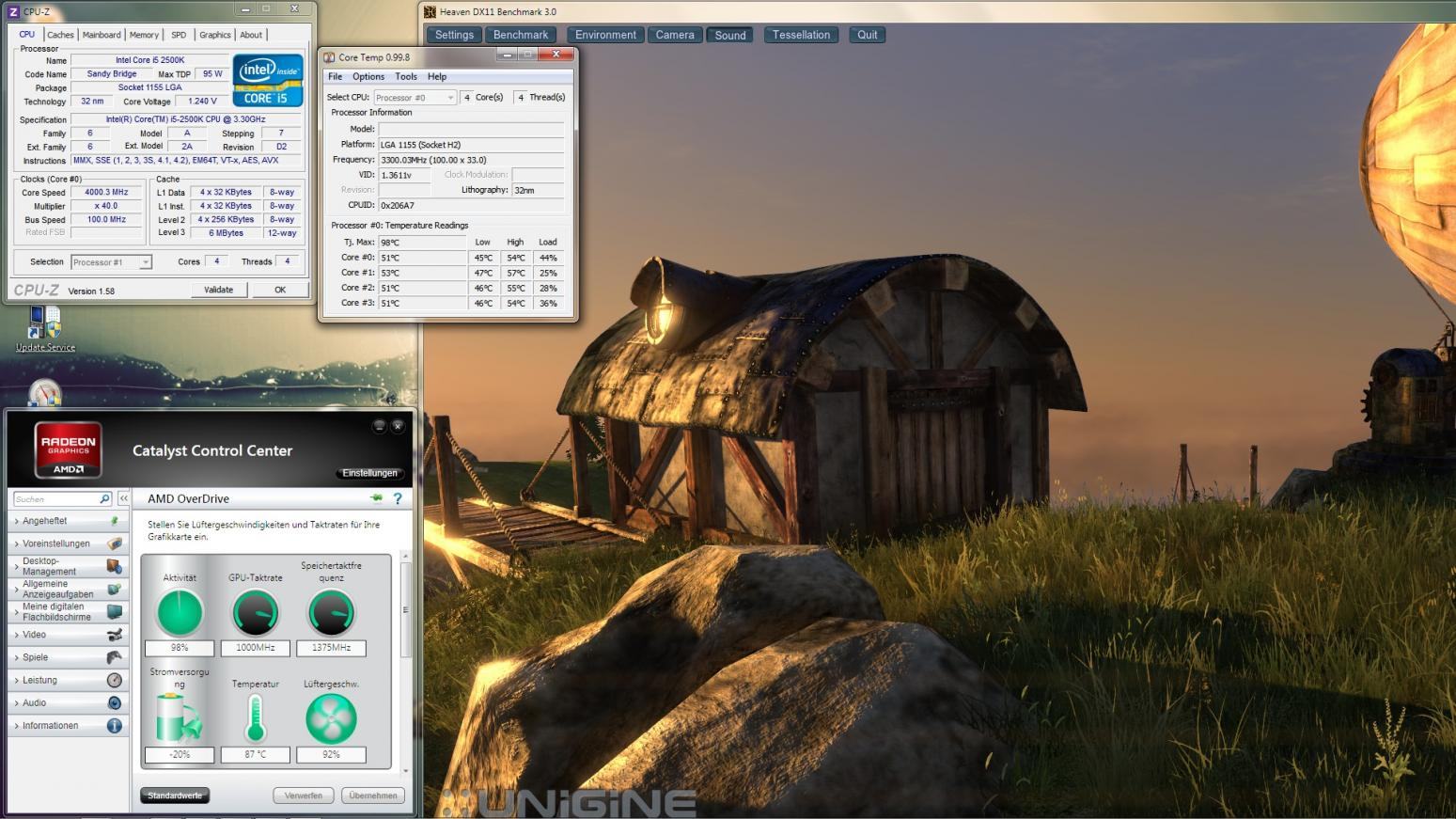
Task: Toggle Sound in Heaven Benchmark
Action: click(x=730, y=35)
